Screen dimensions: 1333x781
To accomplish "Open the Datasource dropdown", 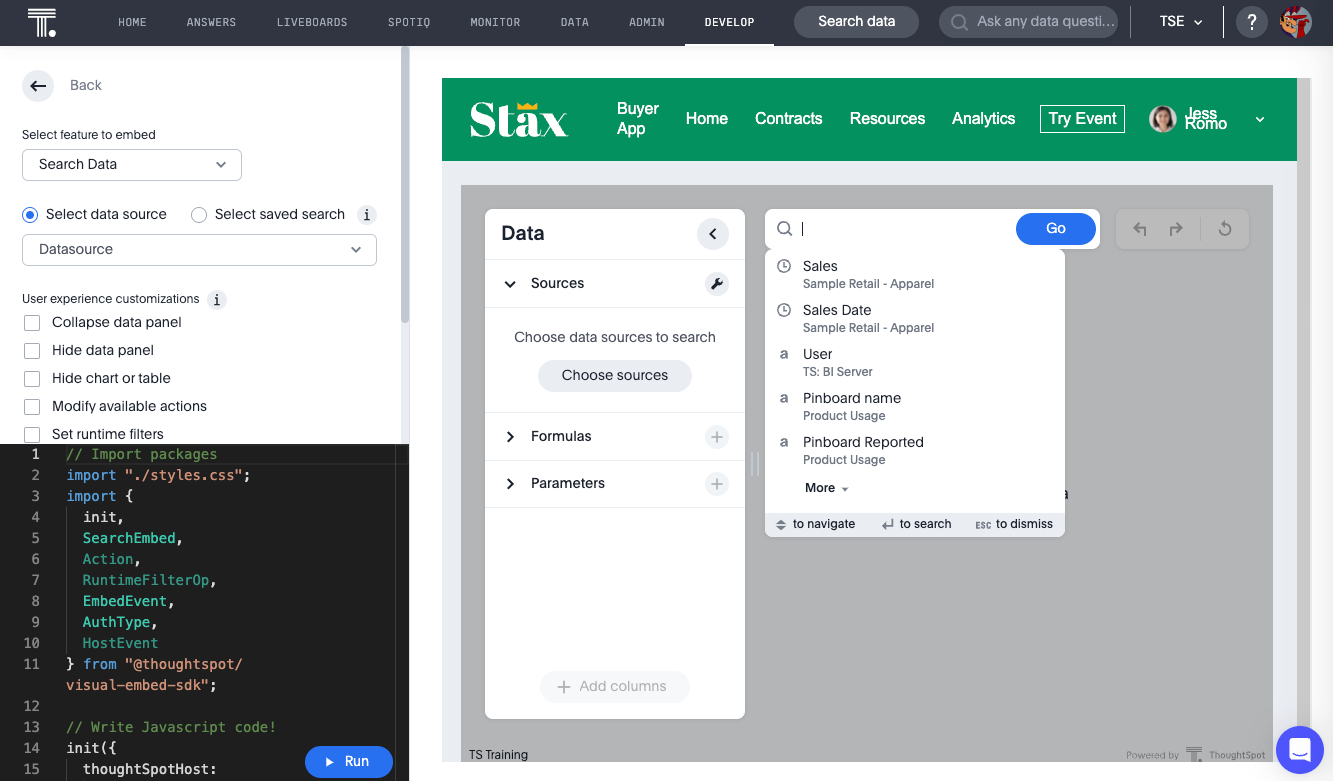I will [x=199, y=250].
